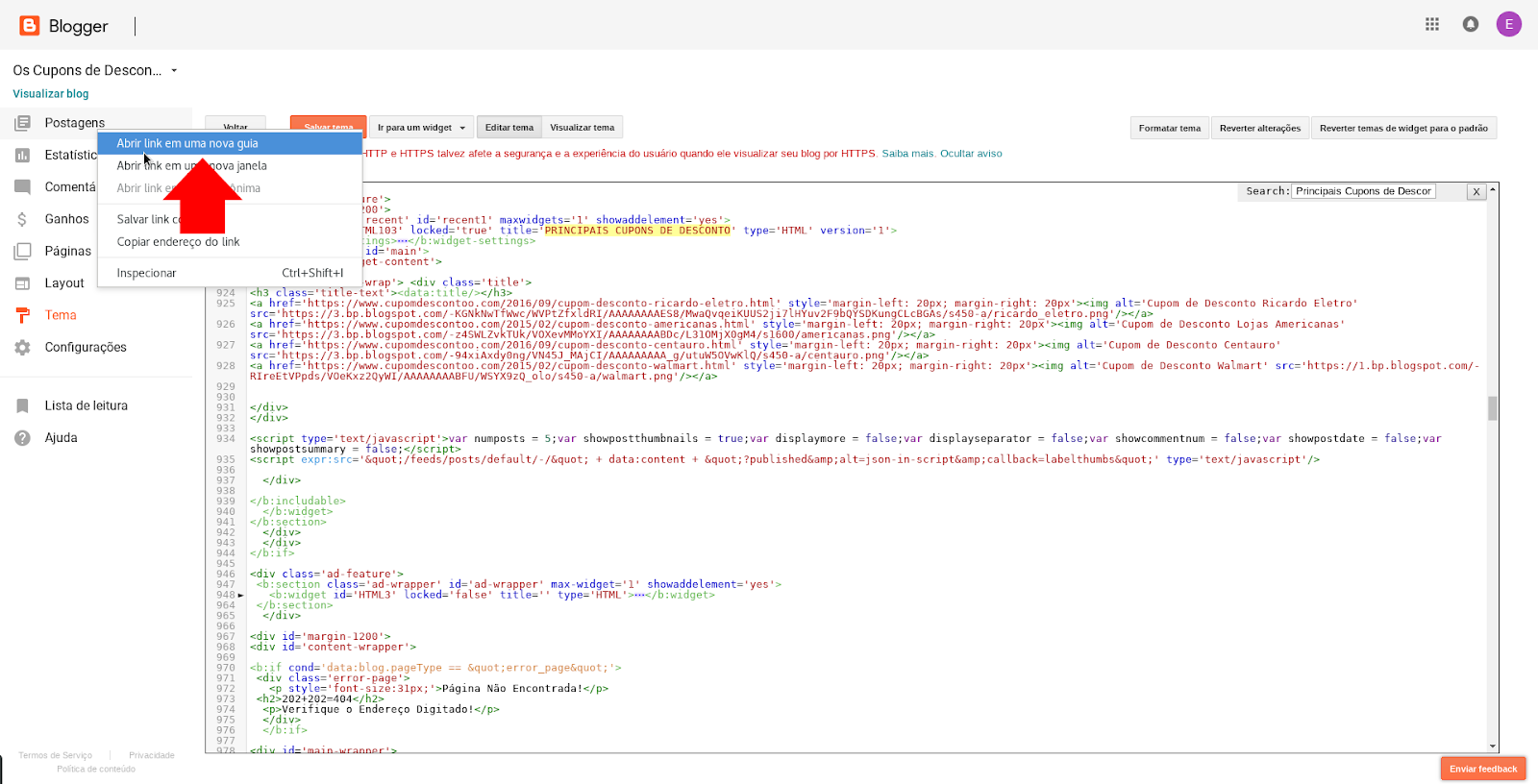Click the scrollbar up arrow

[1493, 189]
